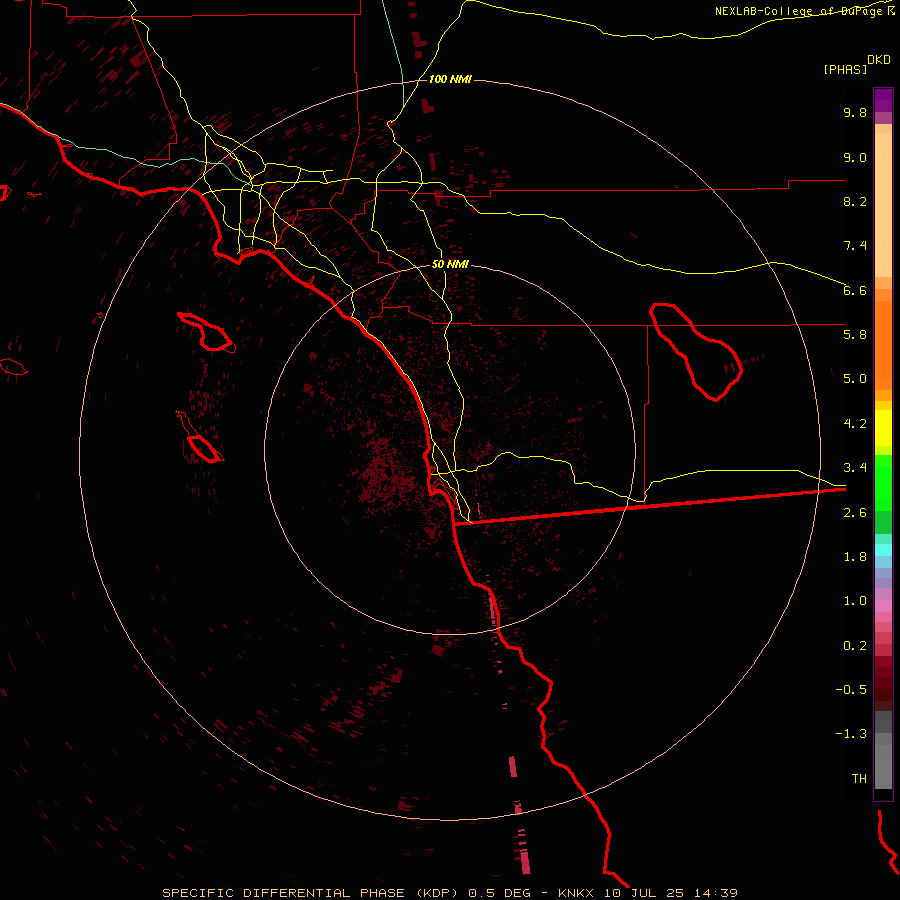The image size is (900, 900).
Task: Click the KNKX station identifier in caption
Action: point(576,893)
